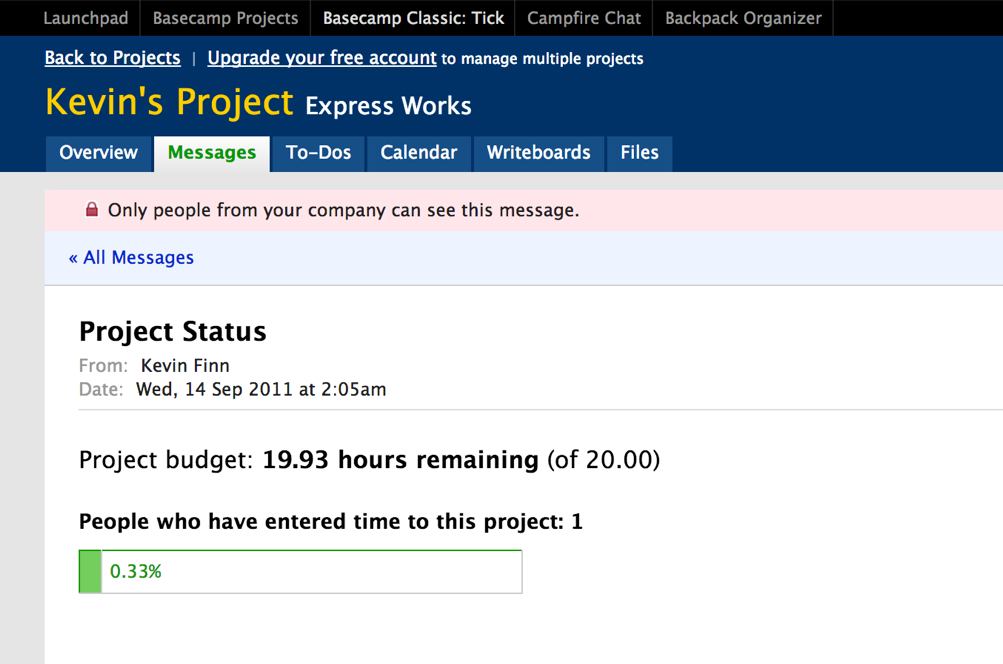
Task: Open Campfire Chat
Action: pos(583,17)
